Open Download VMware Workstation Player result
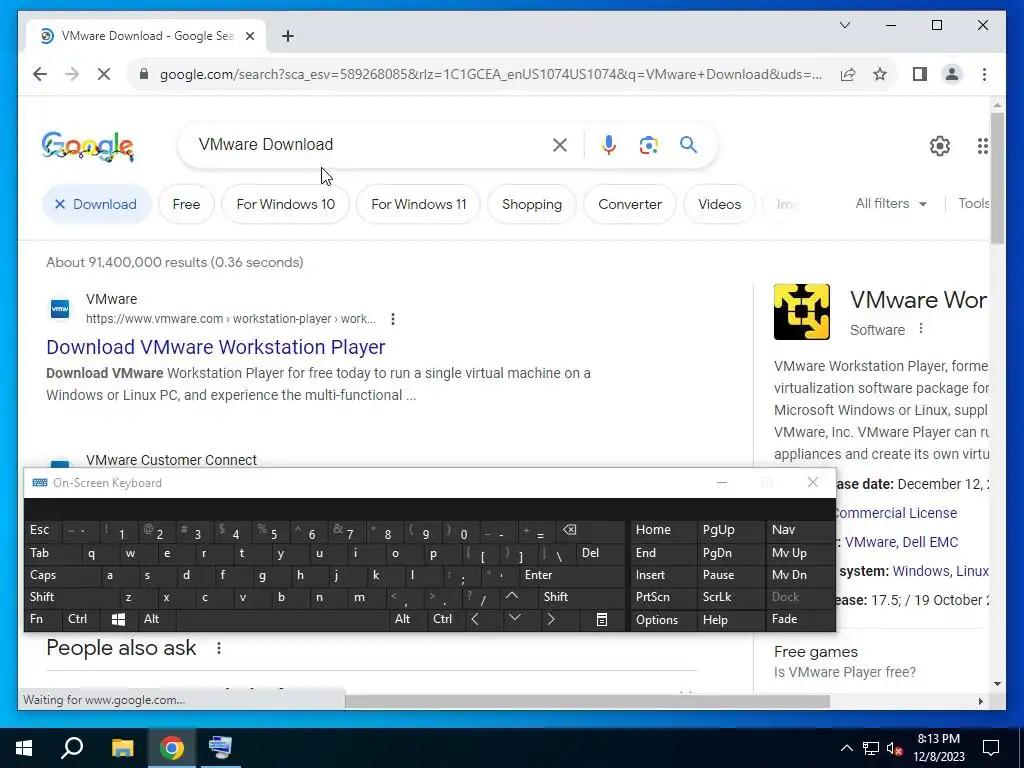Viewport: 1024px width, 768px height. point(216,347)
